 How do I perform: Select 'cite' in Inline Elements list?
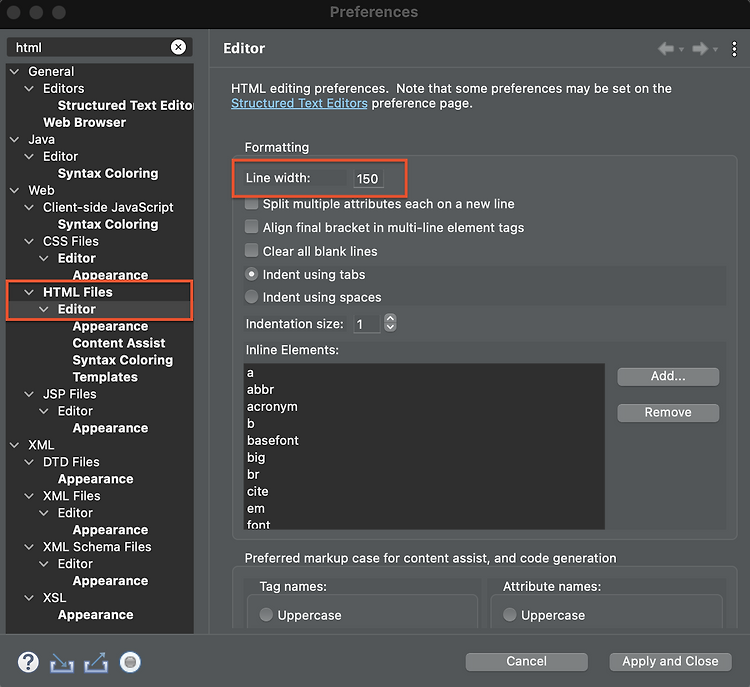pyautogui.click(x=257, y=491)
